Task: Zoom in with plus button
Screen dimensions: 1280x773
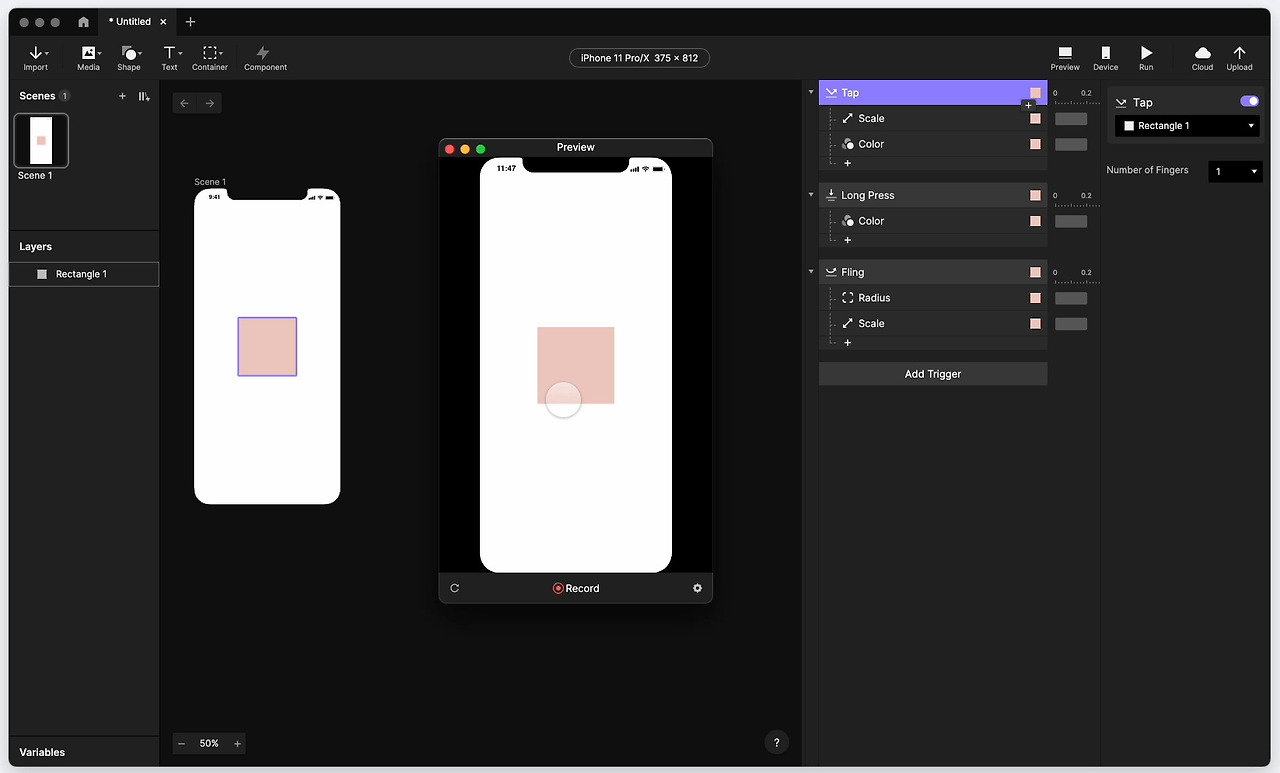Action: click(237, 744)
